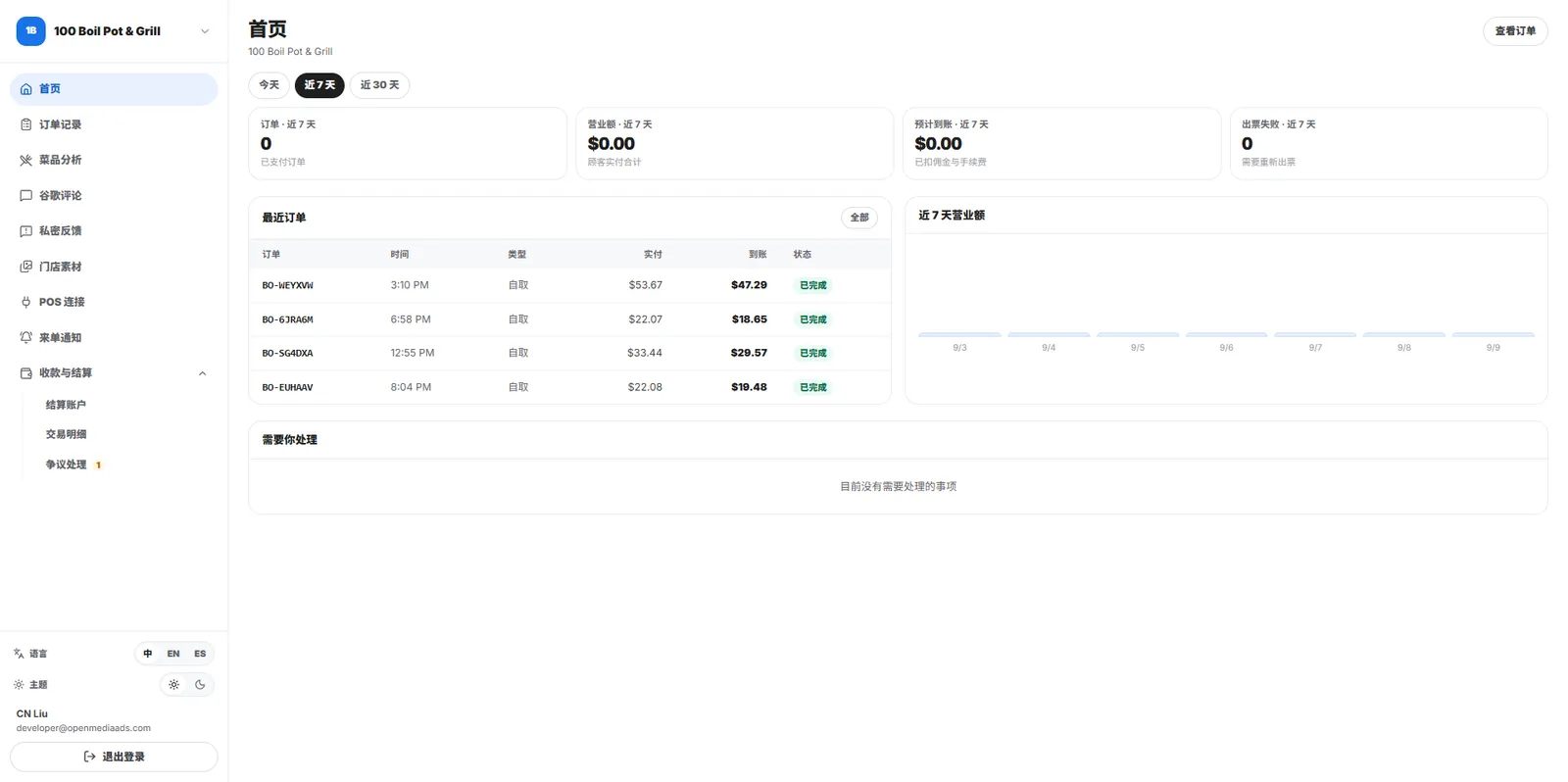This screenshot has width=1568, height=782.
Task: Click the utensils icon beside 菜品分析
Action: click(x=26, y=160)
